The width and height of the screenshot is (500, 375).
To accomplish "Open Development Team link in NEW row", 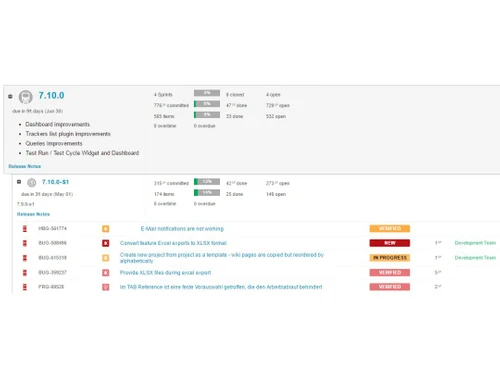I will (475, 243).
